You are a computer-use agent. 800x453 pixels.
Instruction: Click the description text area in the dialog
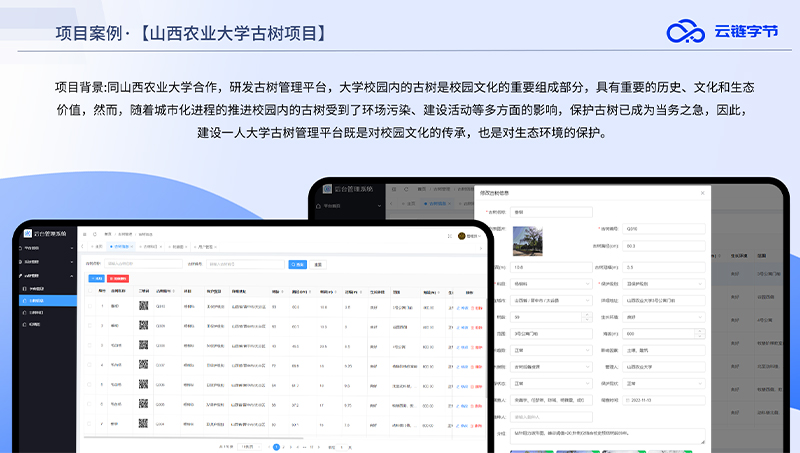608,435
